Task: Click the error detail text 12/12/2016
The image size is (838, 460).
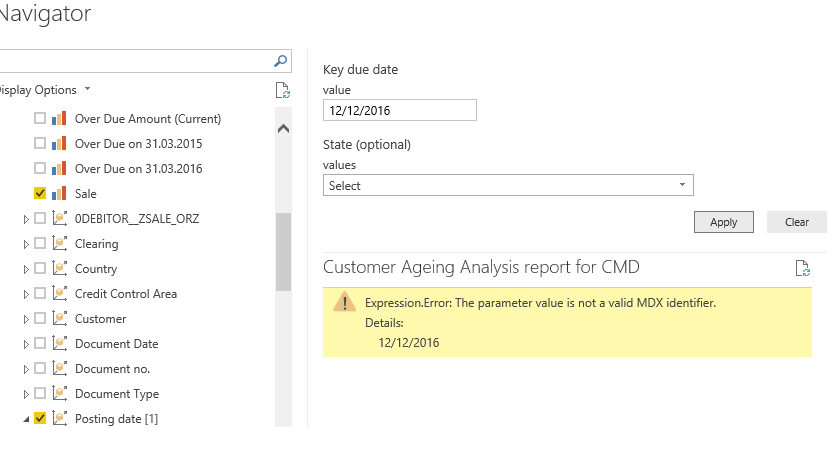Action: pos(409,342)
